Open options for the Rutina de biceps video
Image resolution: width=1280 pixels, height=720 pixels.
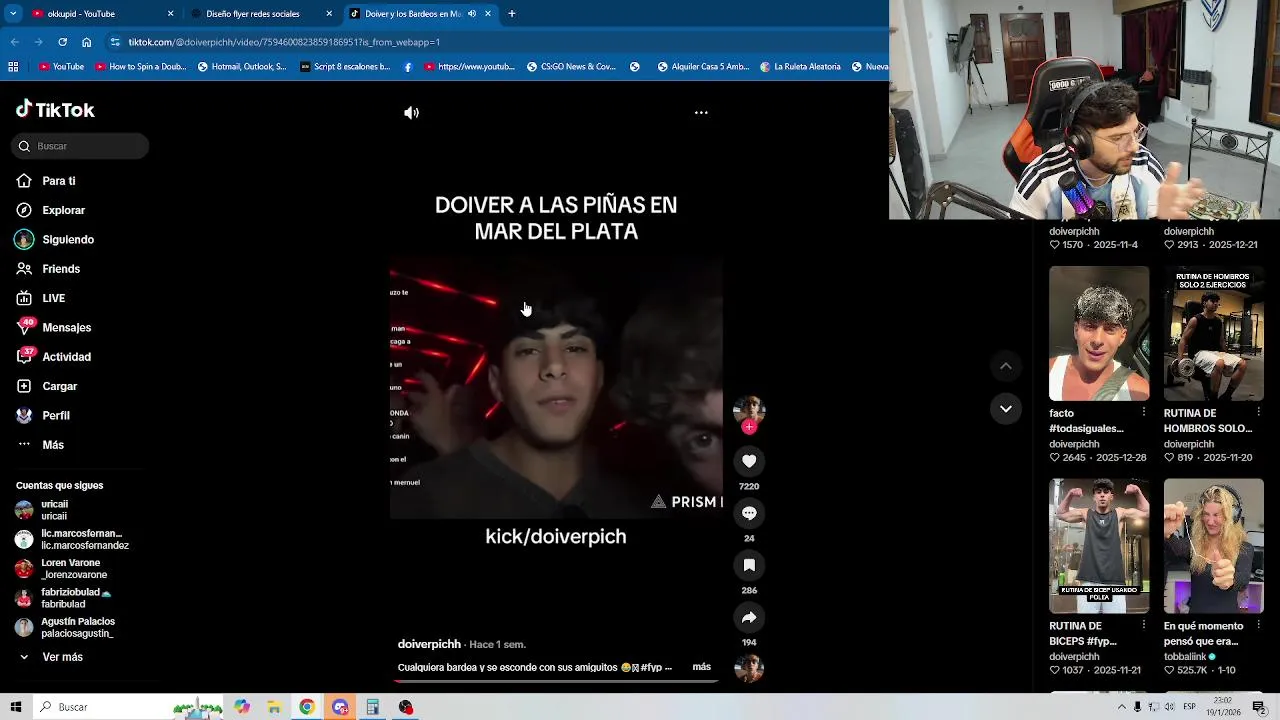1144,625
